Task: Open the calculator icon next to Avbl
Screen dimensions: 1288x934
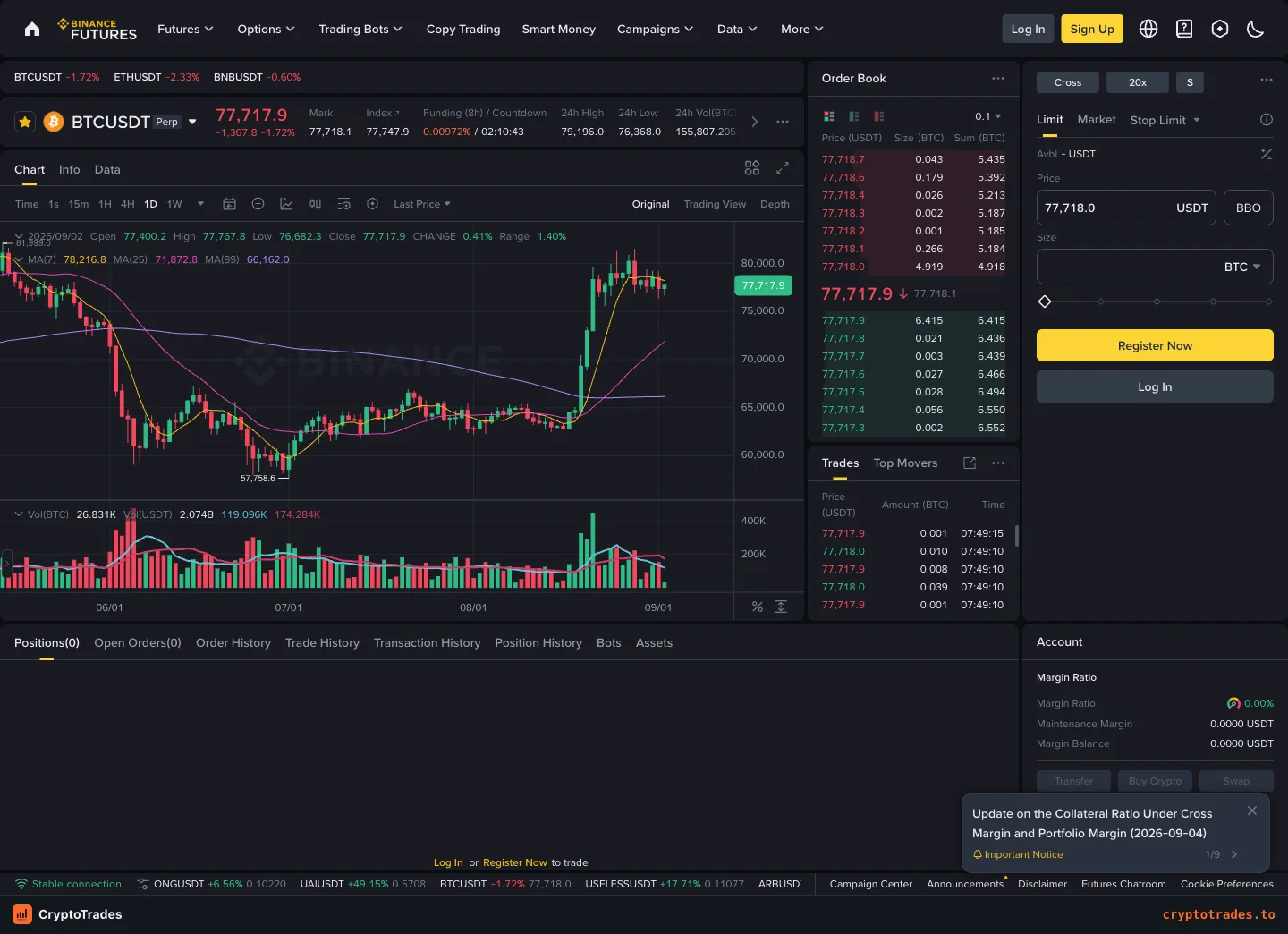Action: pos(1267,154)
